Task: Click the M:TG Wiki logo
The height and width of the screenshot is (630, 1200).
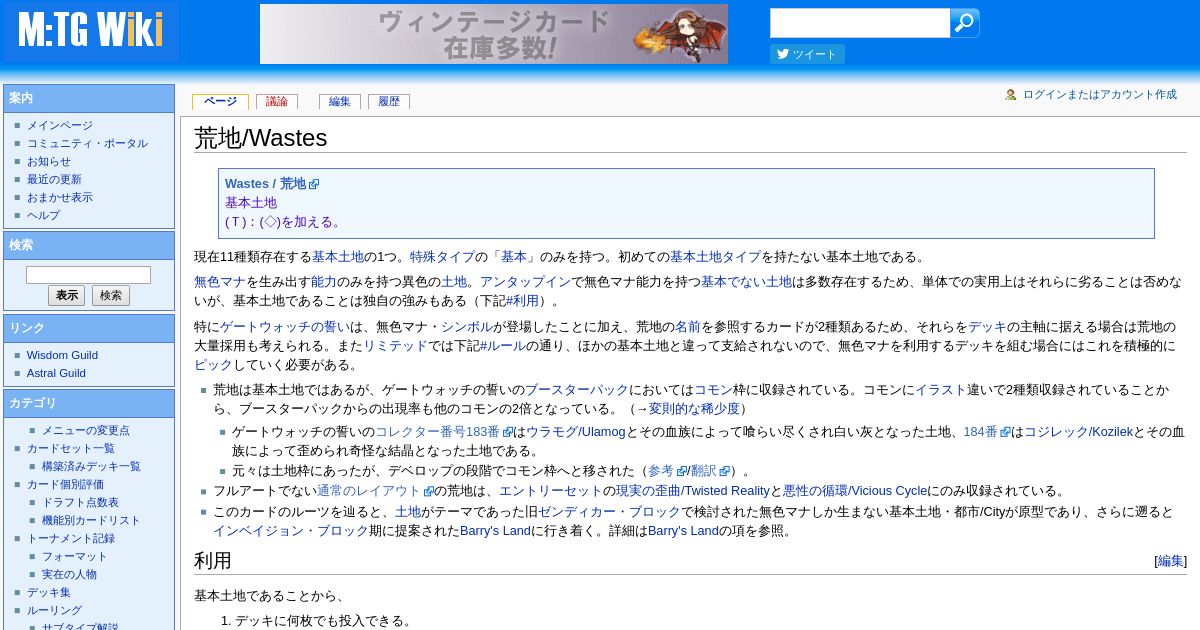Action: pyautogui.click(x=90, y=31)
